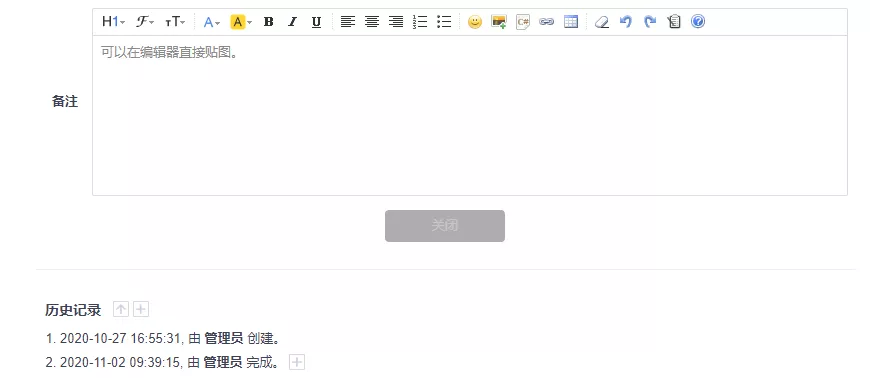Insert a bulleted list
This screenshot has width=870, height=378.
[x=444, y=22]
